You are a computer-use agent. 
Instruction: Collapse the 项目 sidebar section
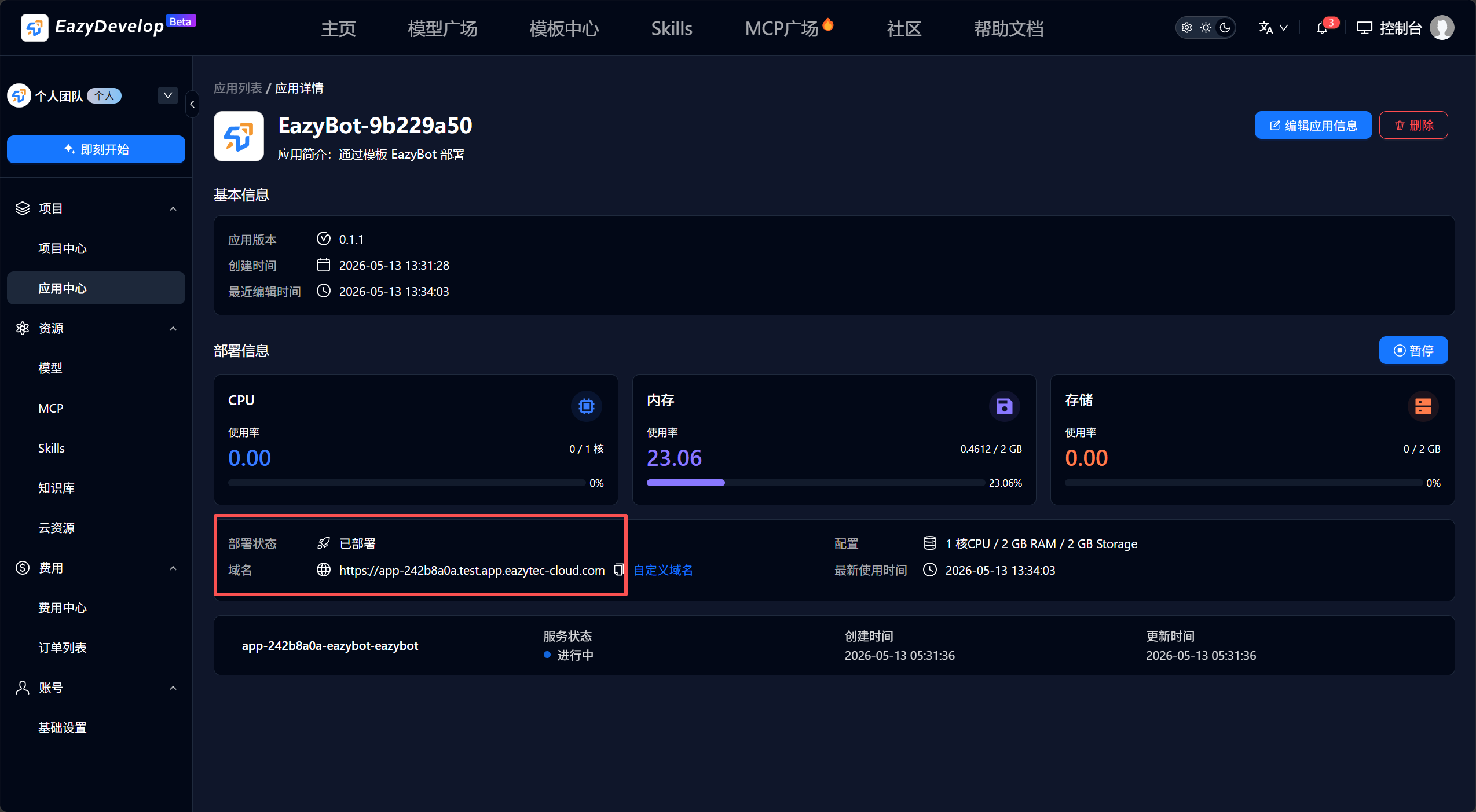[x=173, y=208]
